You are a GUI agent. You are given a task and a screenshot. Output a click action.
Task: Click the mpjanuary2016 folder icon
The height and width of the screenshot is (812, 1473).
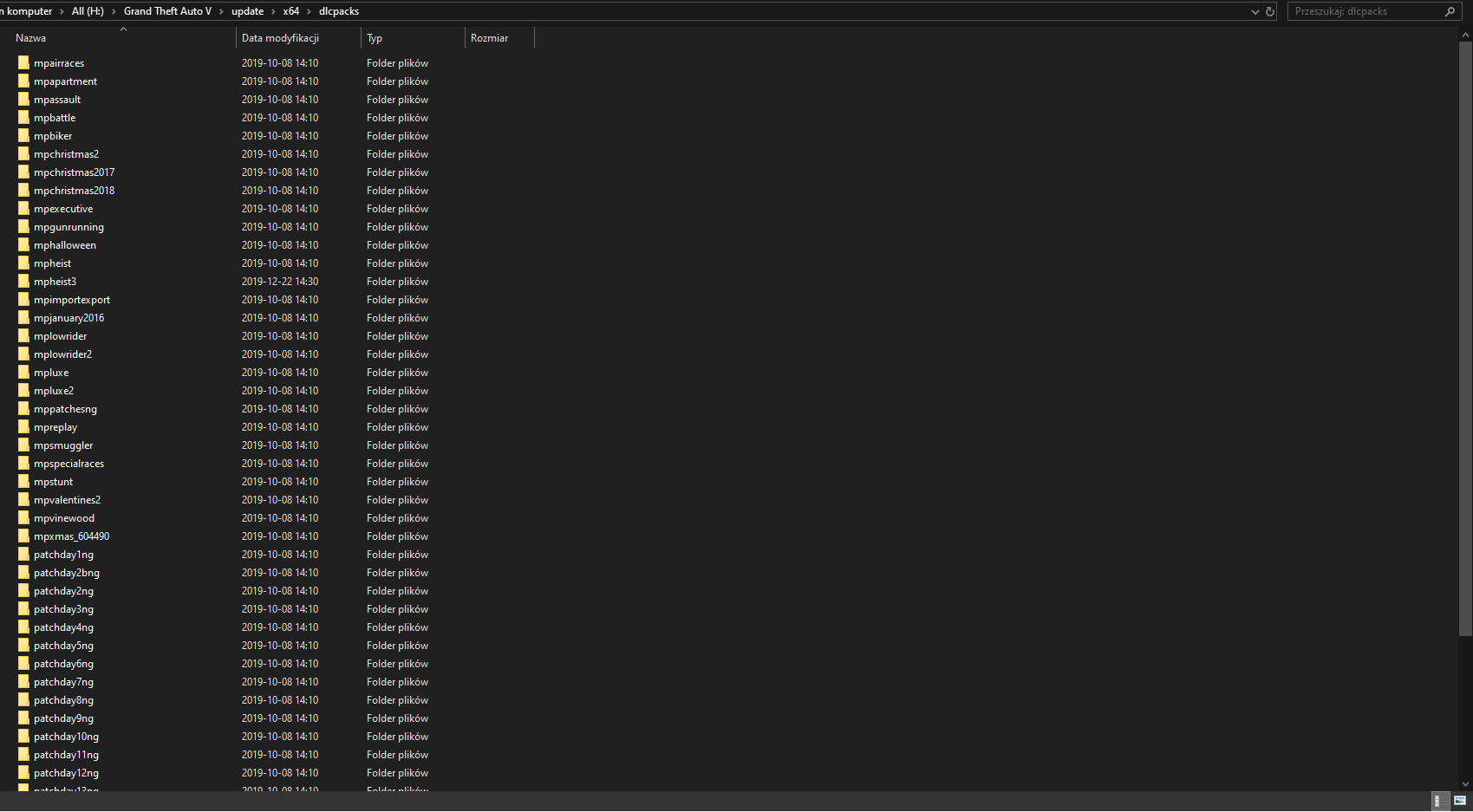point(23,317)
